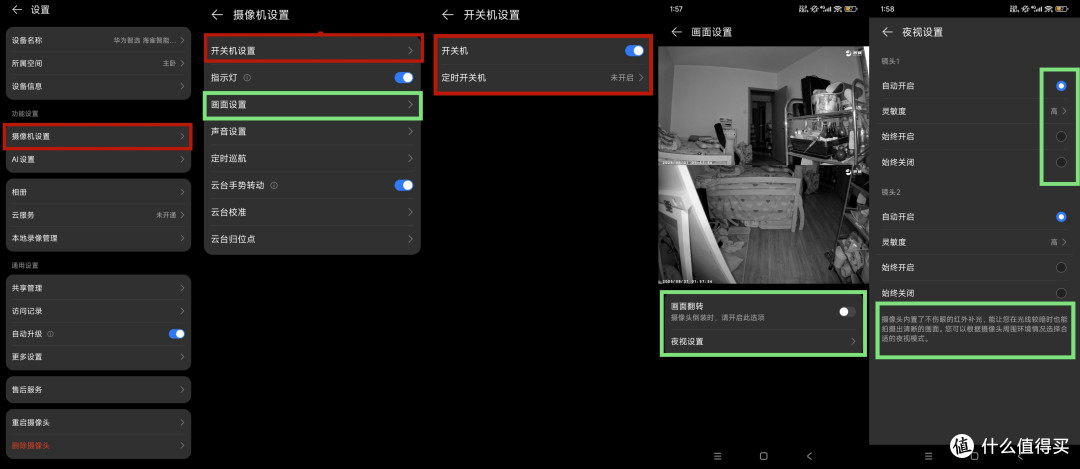Image resolution: width=1080 pixels, height=469 pixels.
Task: Open 摄像机设置 row in 设置 list
Action: [98, 136]
